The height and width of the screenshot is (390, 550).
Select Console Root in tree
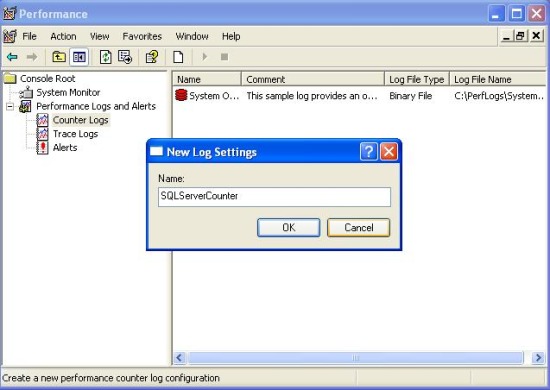click(48, 79)
